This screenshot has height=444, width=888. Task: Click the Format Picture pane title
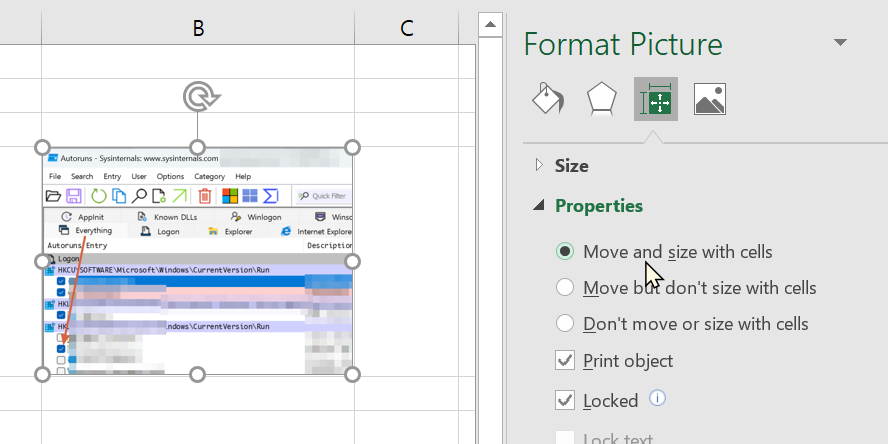pyautogui.click(x=623, y=44)
